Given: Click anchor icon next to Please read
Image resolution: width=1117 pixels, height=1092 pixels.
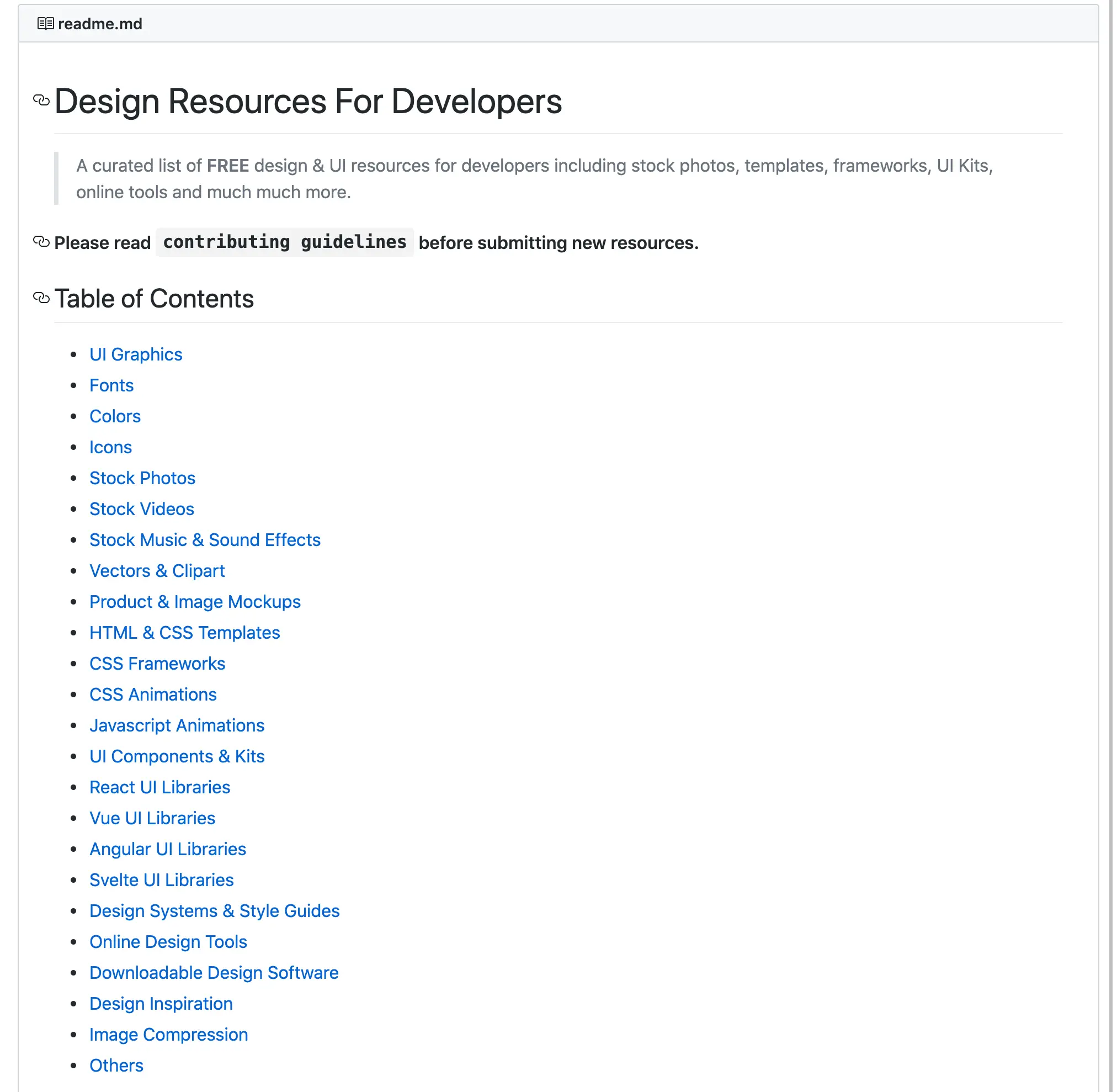Looking at the screenshot, I should 41,242.
